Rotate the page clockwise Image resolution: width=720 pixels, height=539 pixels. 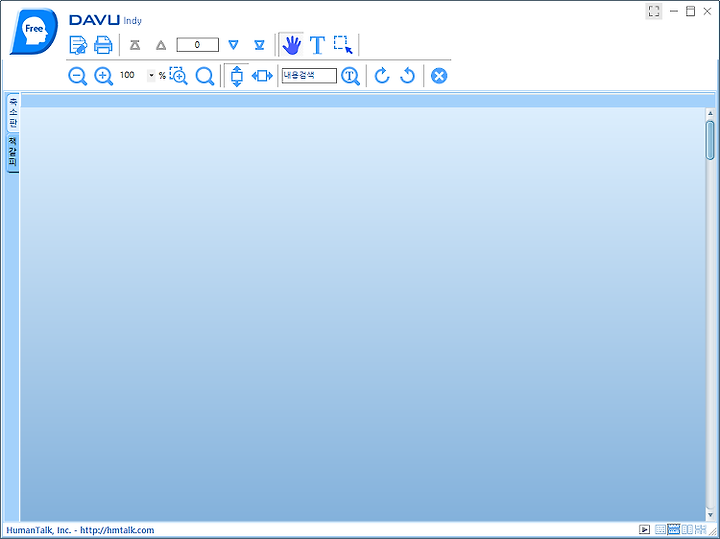click(x=382, y=75)
